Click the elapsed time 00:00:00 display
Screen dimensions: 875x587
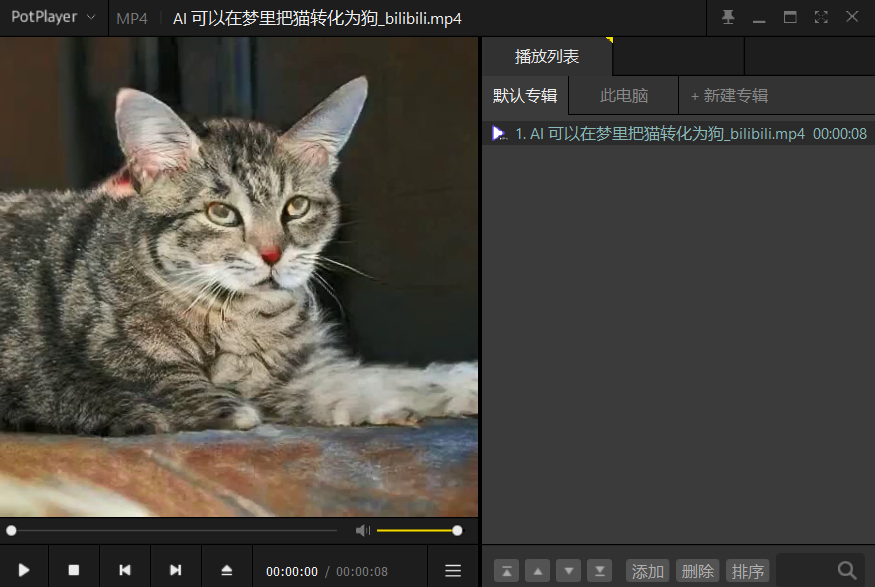pyautogui.click(x=292, y=571)
